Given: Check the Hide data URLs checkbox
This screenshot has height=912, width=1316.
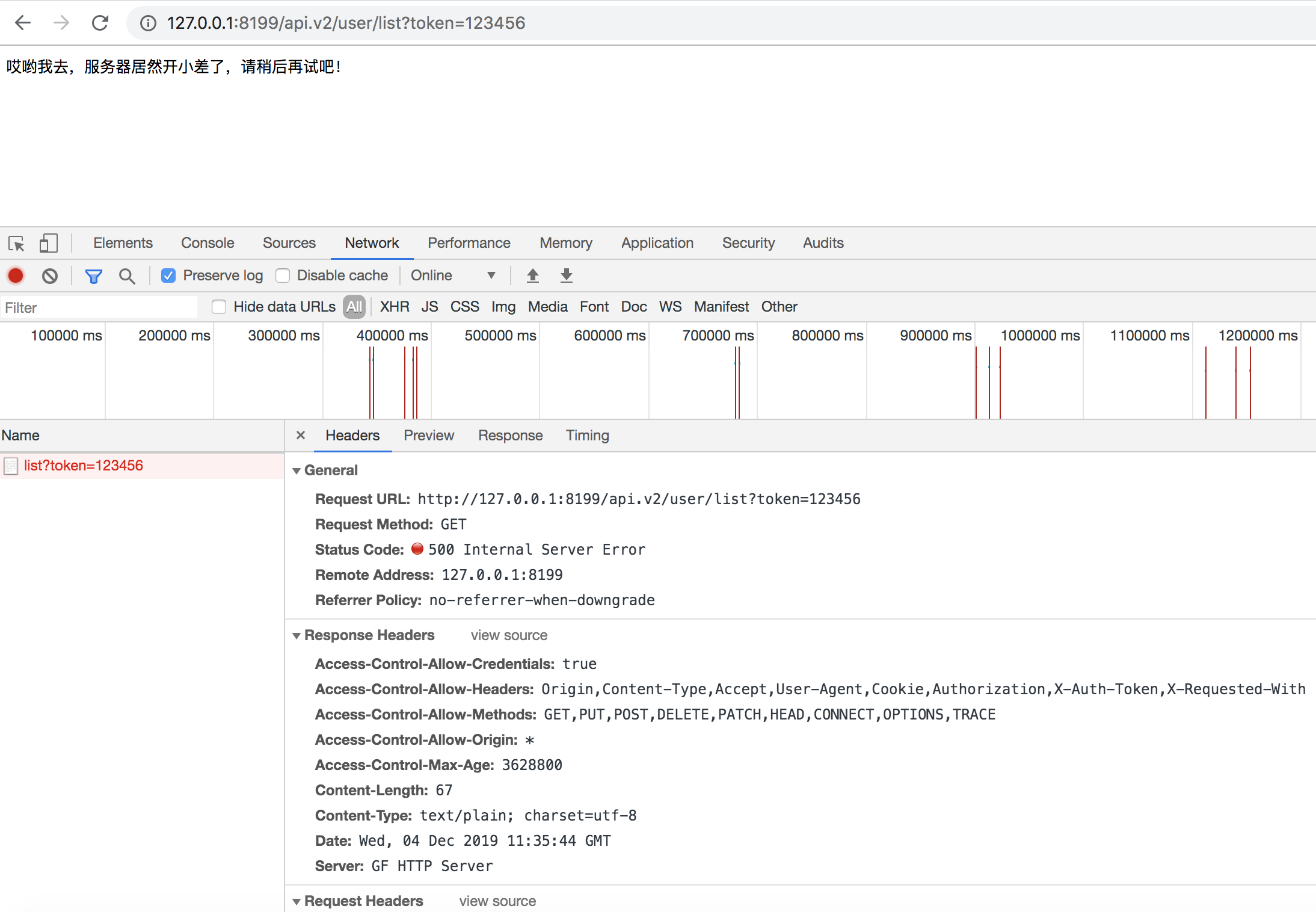Looking at the screenshot, I should click(219, 307).
